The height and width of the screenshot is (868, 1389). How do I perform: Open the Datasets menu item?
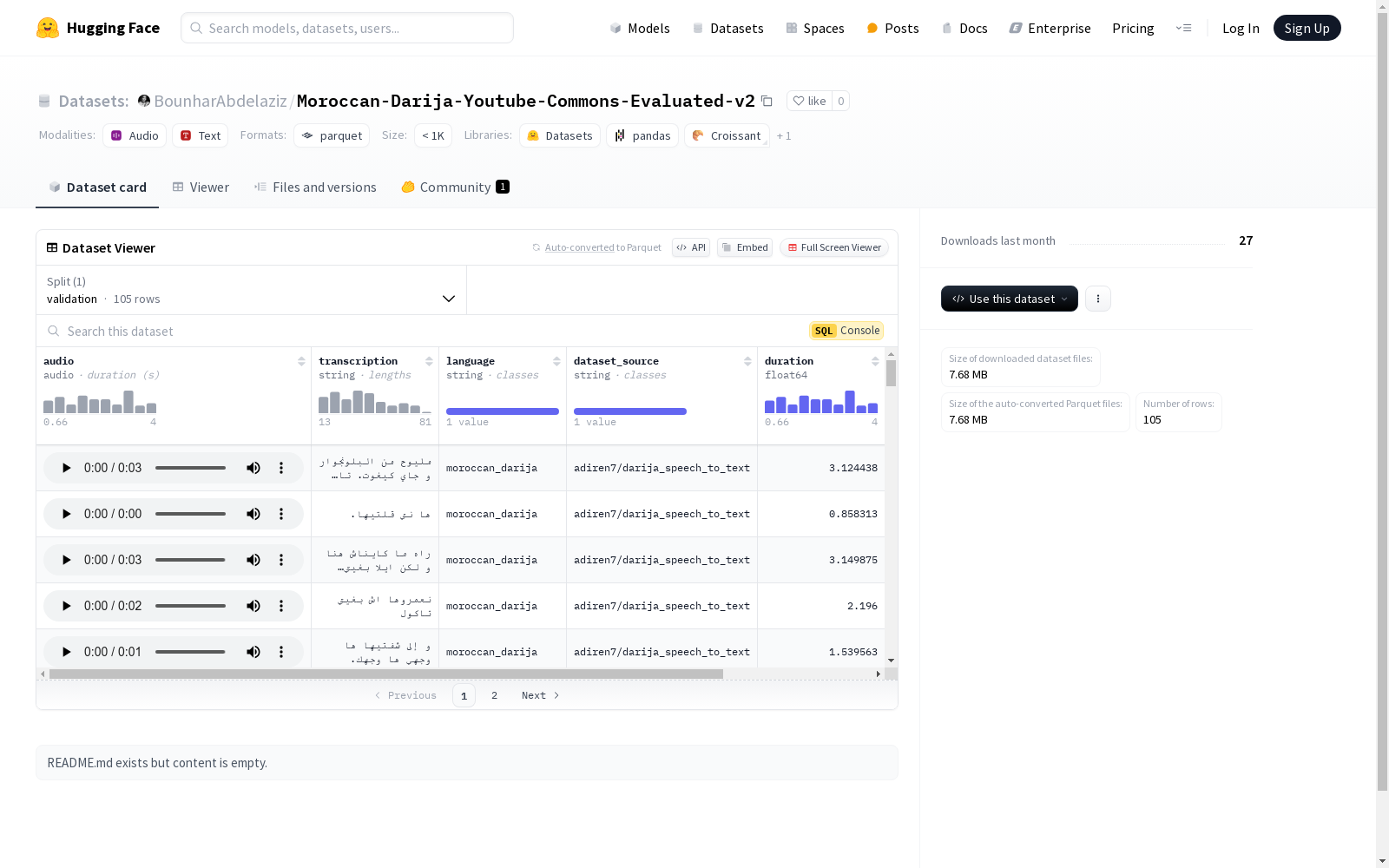click(727, 28)
